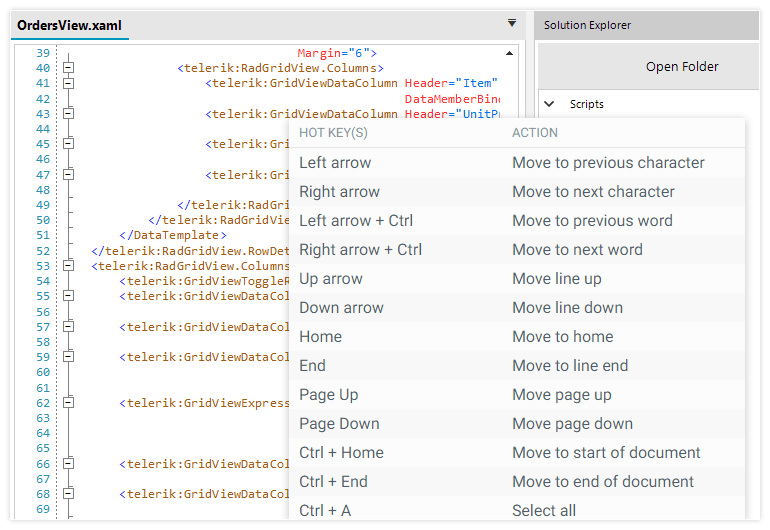
Task: Collapse the code block at line 68
Action: coord(69,494)
